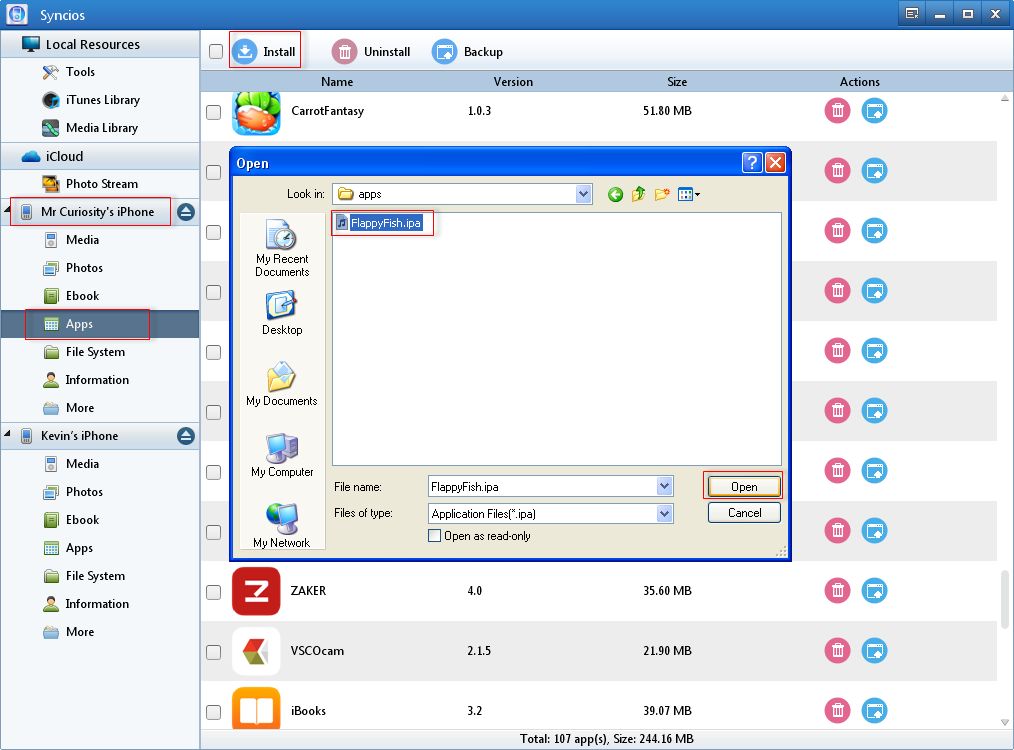Go to My Computer in places bar
This screenshot has height=750, width=1014.
point(282,456)
